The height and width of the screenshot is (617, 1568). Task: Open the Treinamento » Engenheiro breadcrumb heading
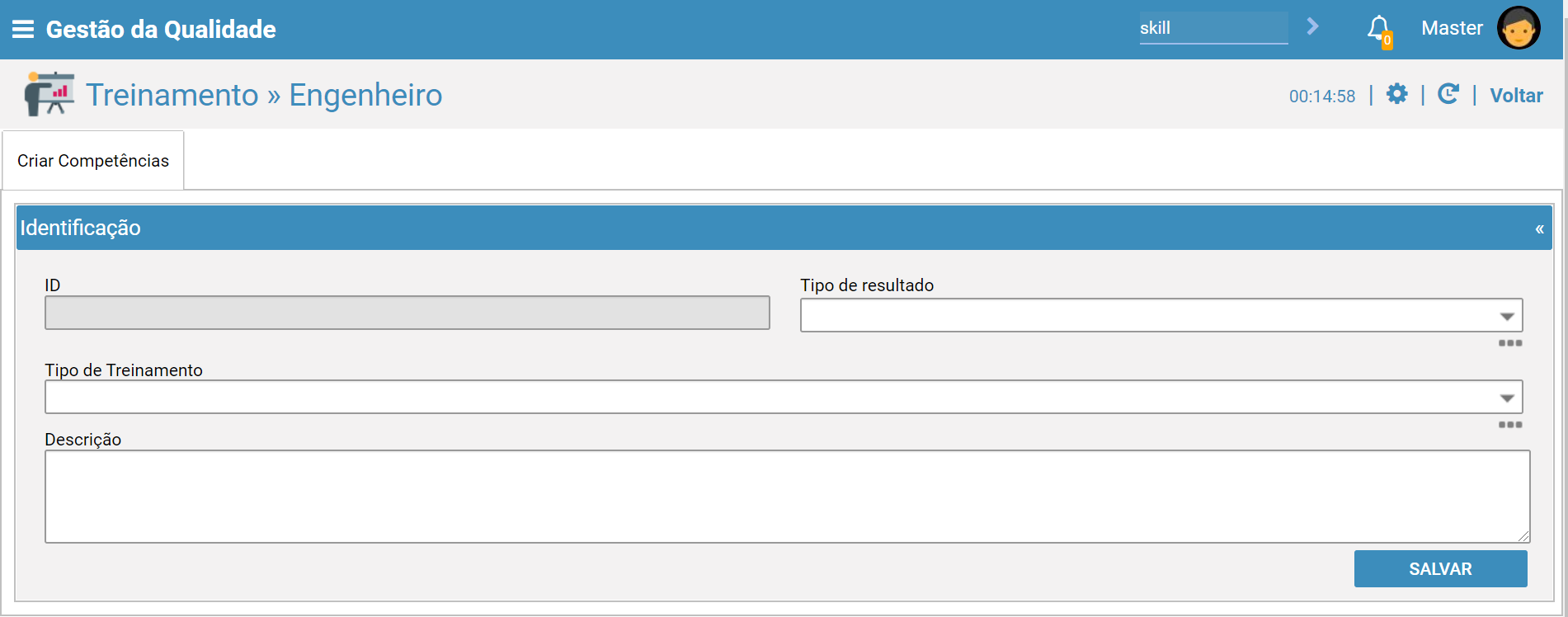pyautogui.click(x=264, y=95)
